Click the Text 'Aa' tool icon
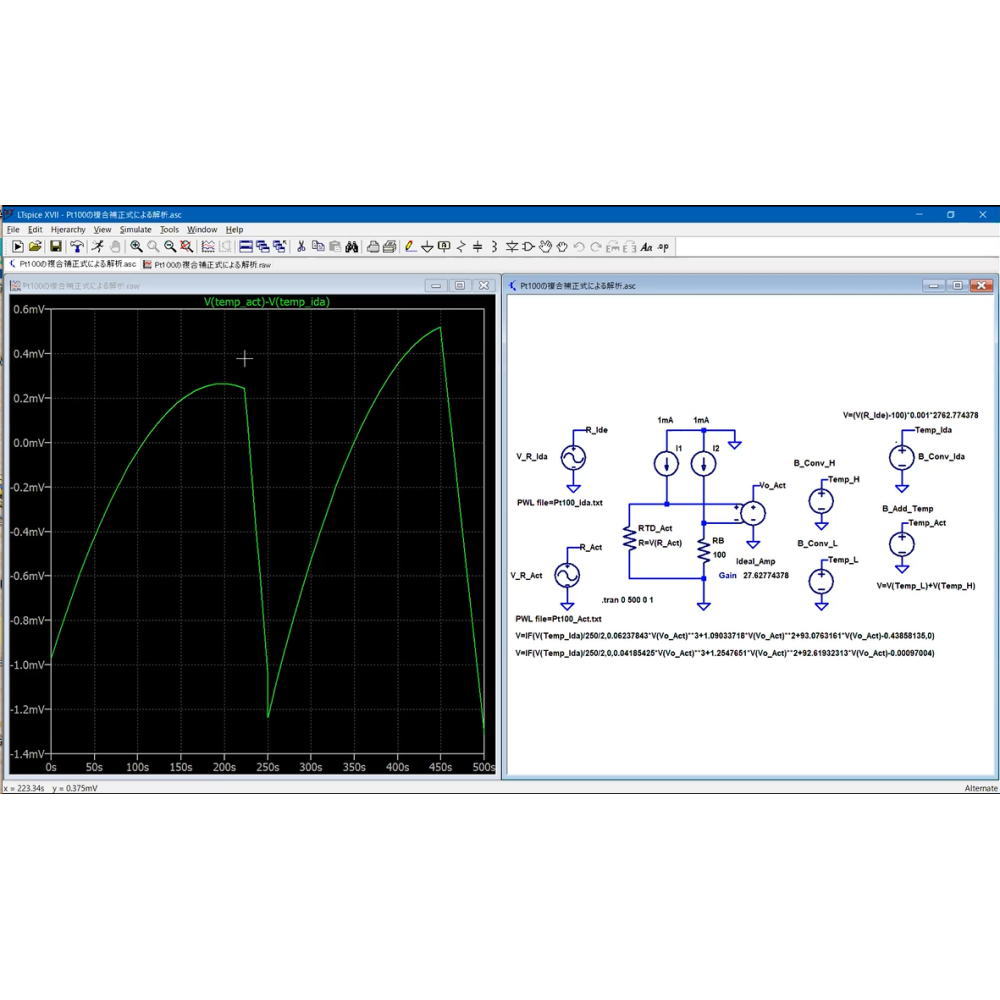 pyautogui.click(x=646, y=246)
